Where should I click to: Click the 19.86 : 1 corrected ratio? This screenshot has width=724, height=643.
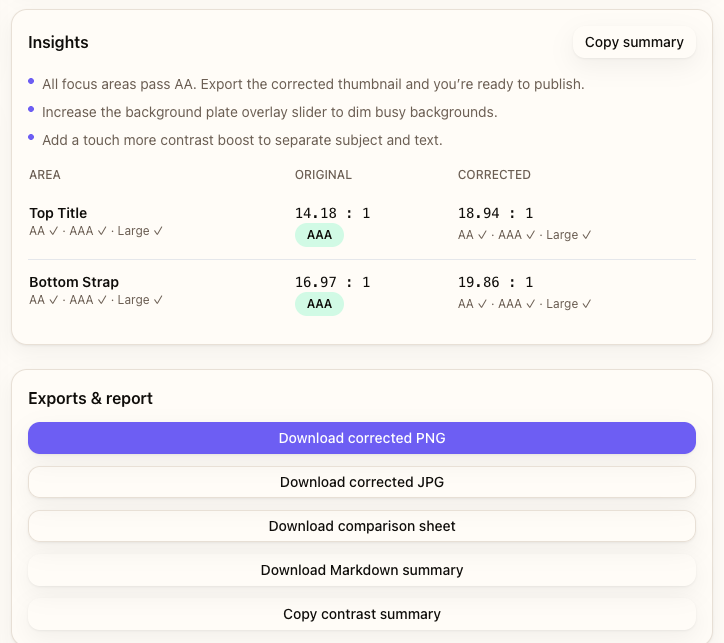click(x=495, y=282)
